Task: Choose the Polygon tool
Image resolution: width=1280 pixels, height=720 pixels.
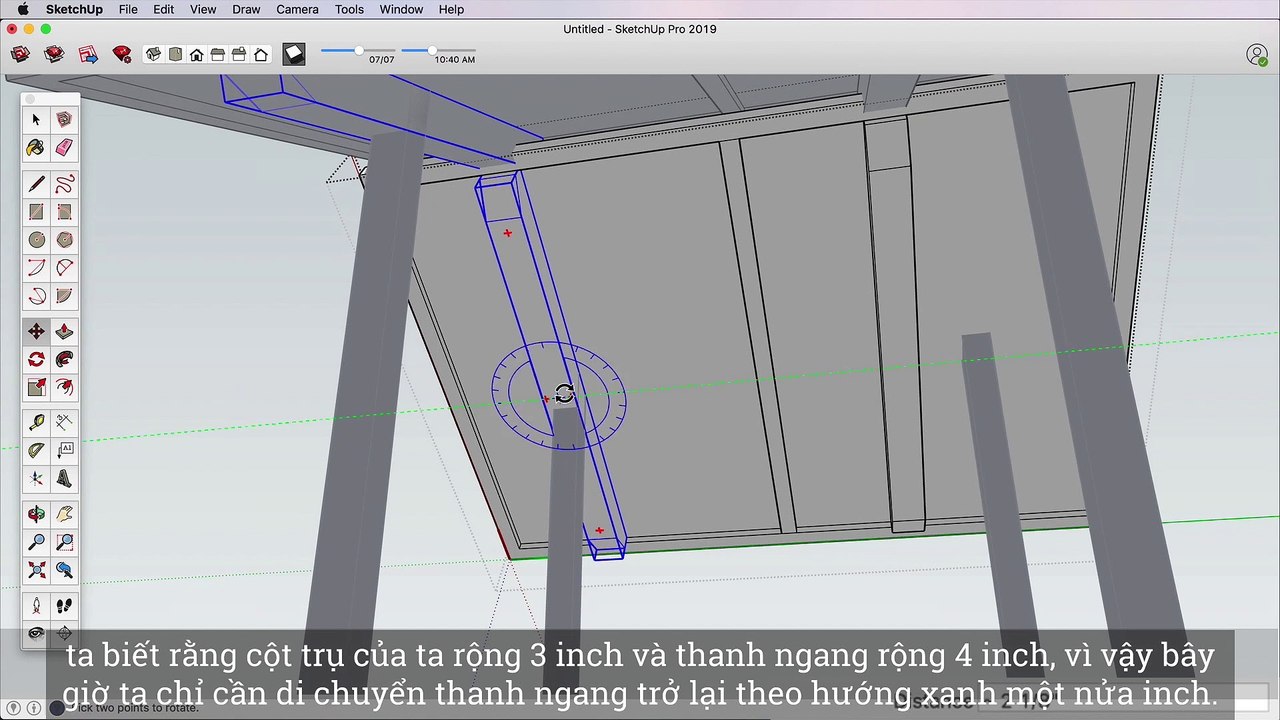Action: (x=64, y=240)
